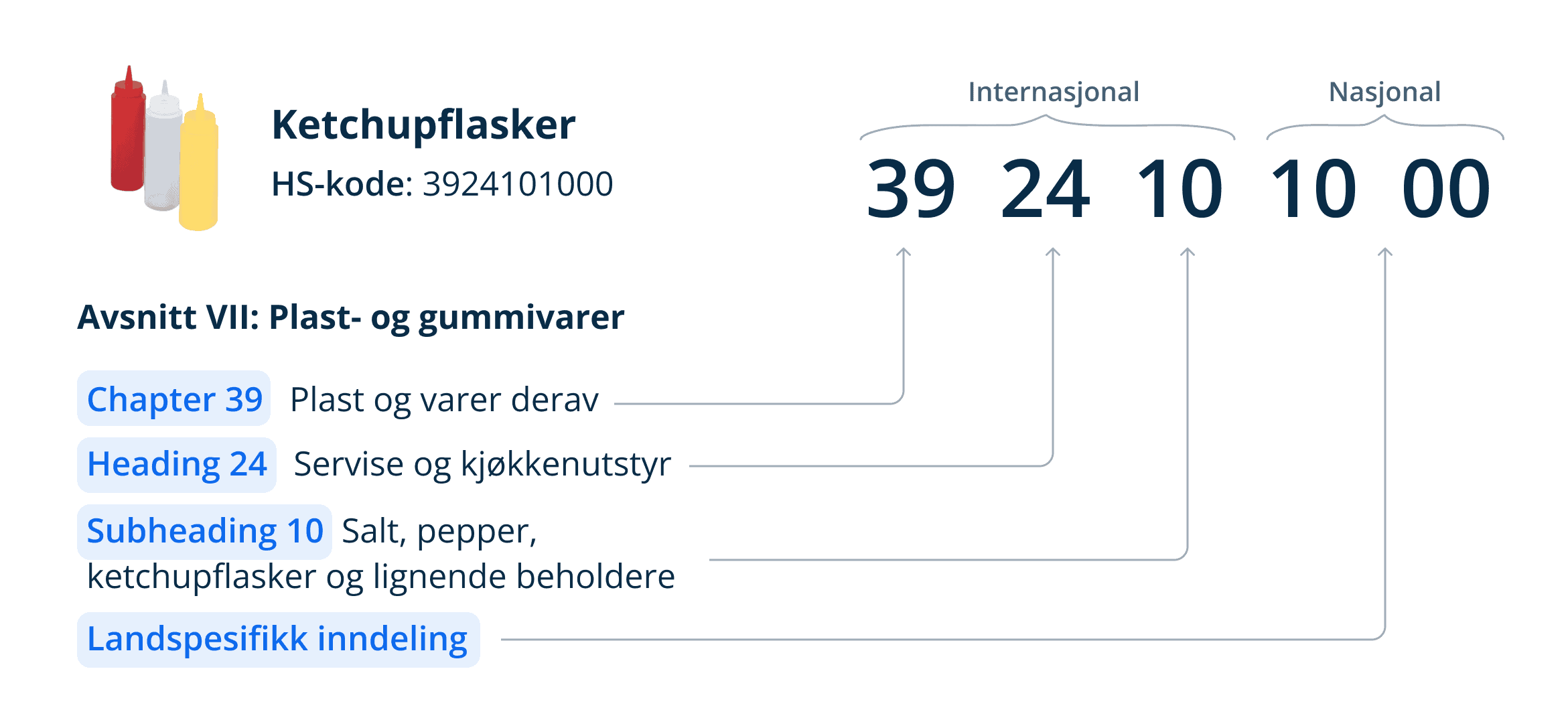Viewport: 1568px width, 728px height.
Task: Click the Internasjonal label
Action: (x=1054, y=92)
